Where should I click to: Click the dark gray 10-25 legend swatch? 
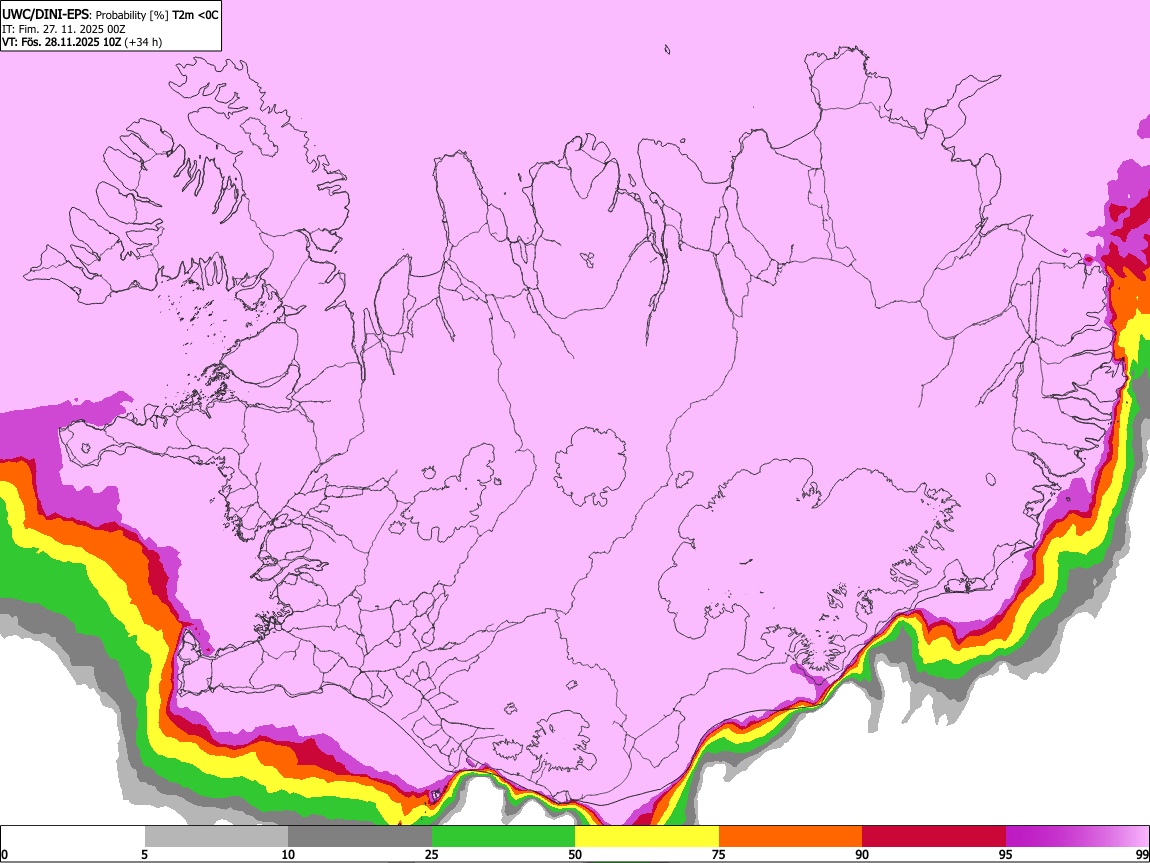[360, 837]
